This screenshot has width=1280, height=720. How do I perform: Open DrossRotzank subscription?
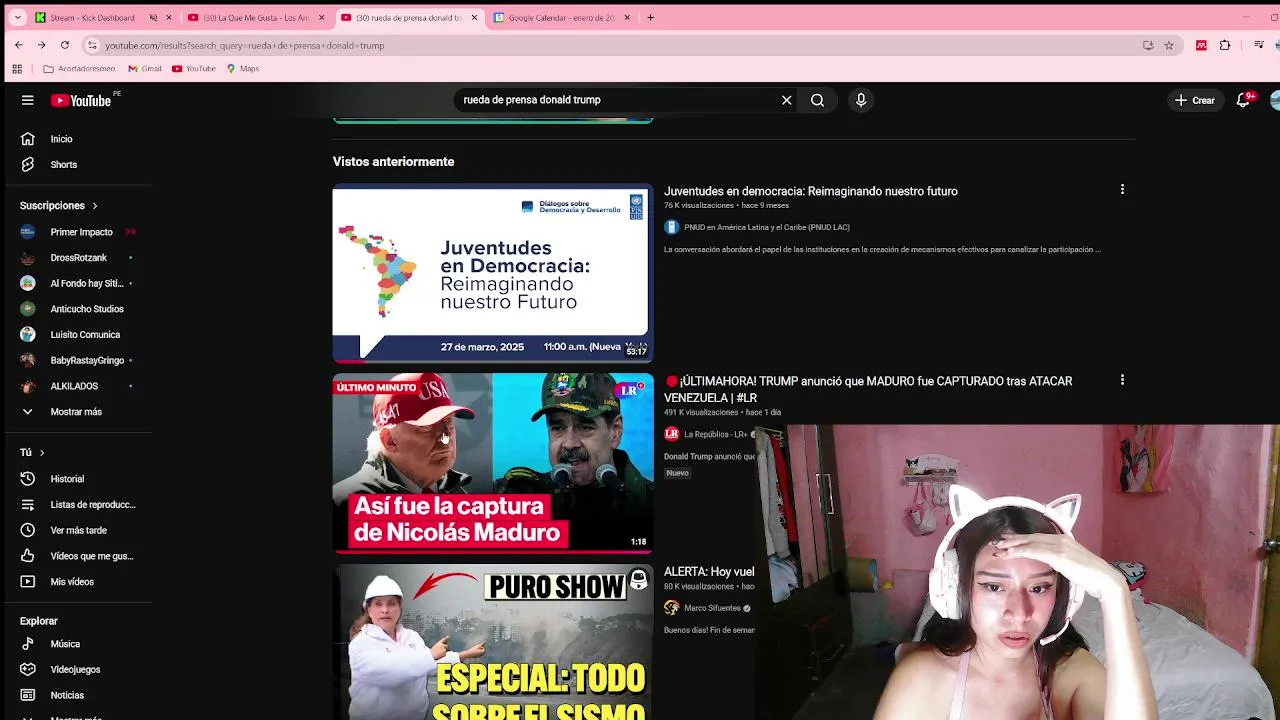[x=76, y=258]
